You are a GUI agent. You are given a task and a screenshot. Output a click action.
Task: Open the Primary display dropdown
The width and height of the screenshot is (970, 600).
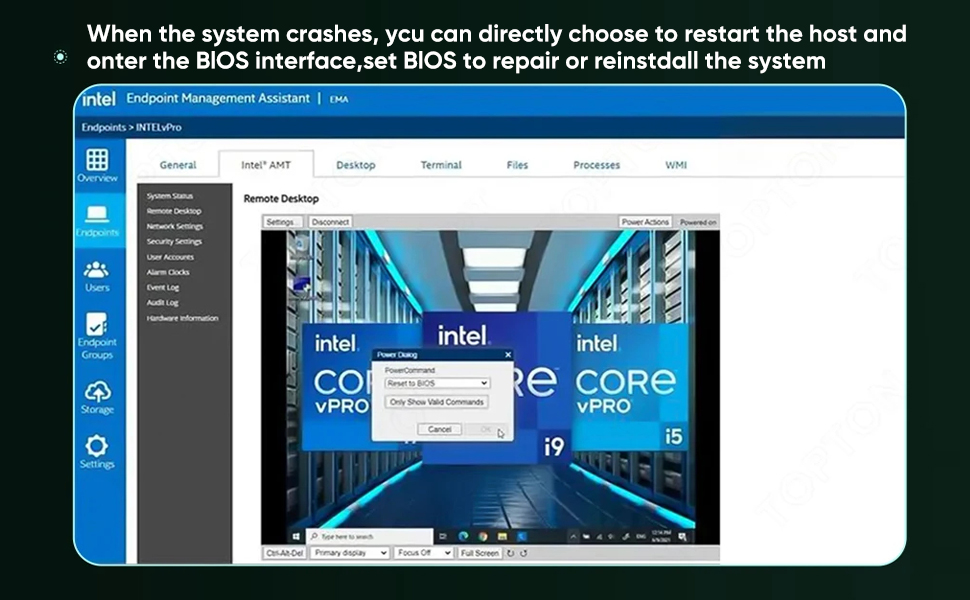click(349, 553)
